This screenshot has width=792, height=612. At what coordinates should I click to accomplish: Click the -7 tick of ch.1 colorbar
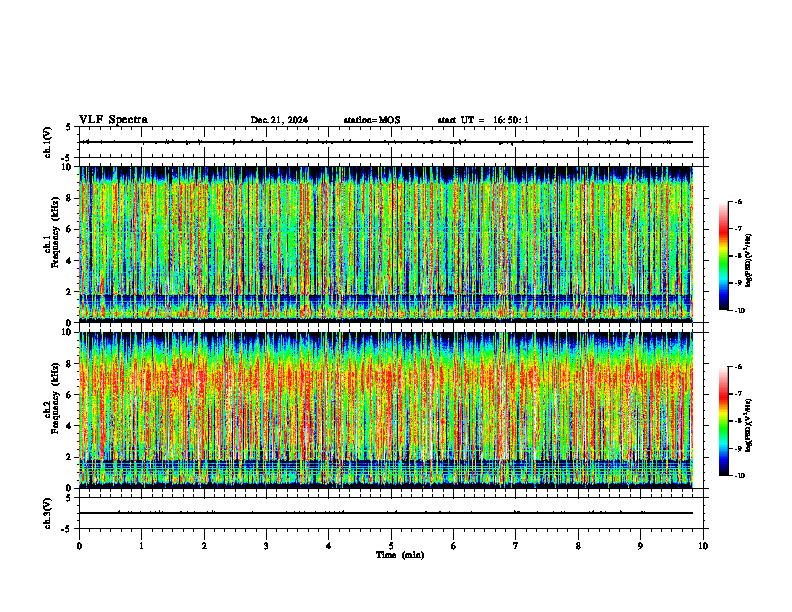tap(738, 229)
